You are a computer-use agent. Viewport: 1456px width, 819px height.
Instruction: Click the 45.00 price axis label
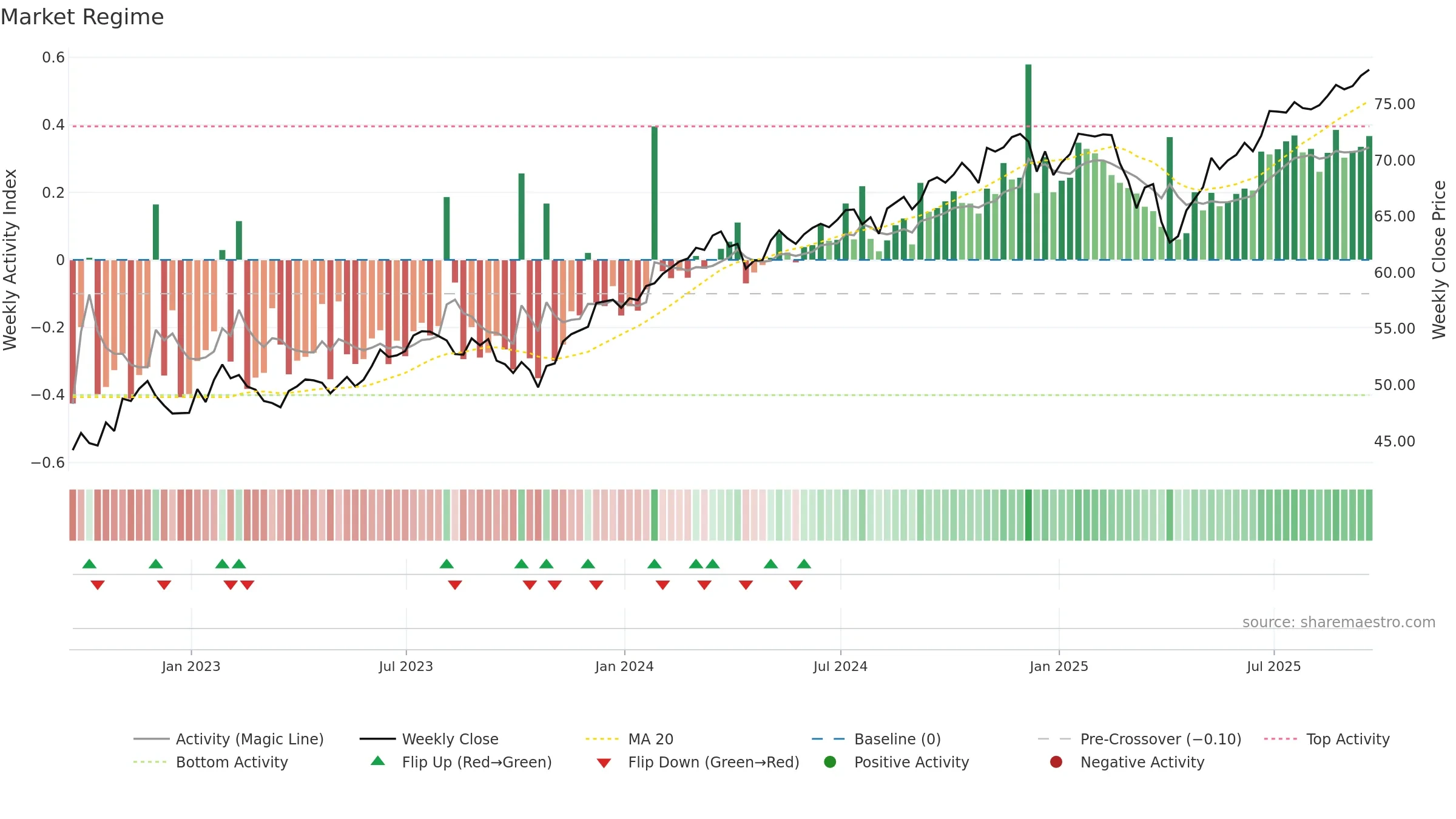[1395, 442]
